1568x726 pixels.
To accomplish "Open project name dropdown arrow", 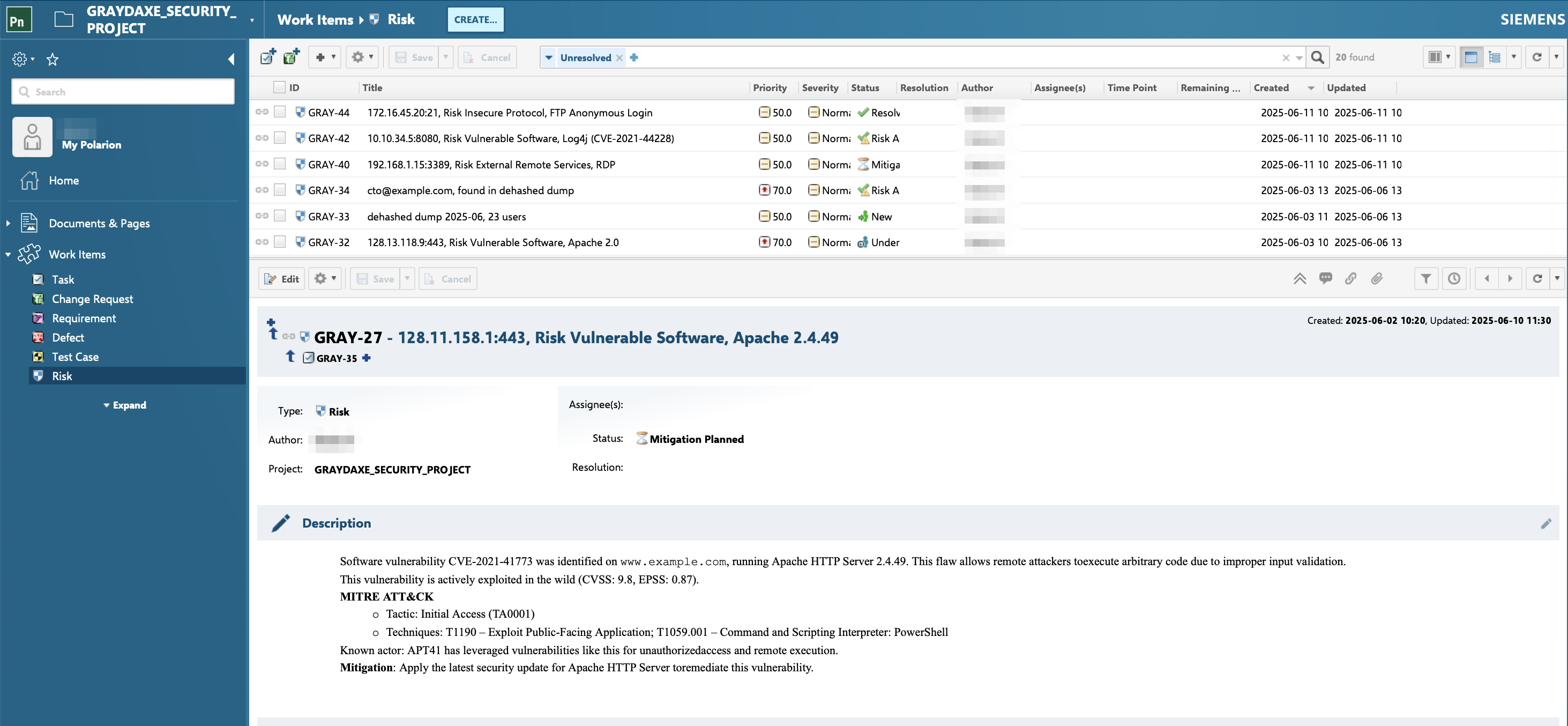I will (x=252, y=20).
